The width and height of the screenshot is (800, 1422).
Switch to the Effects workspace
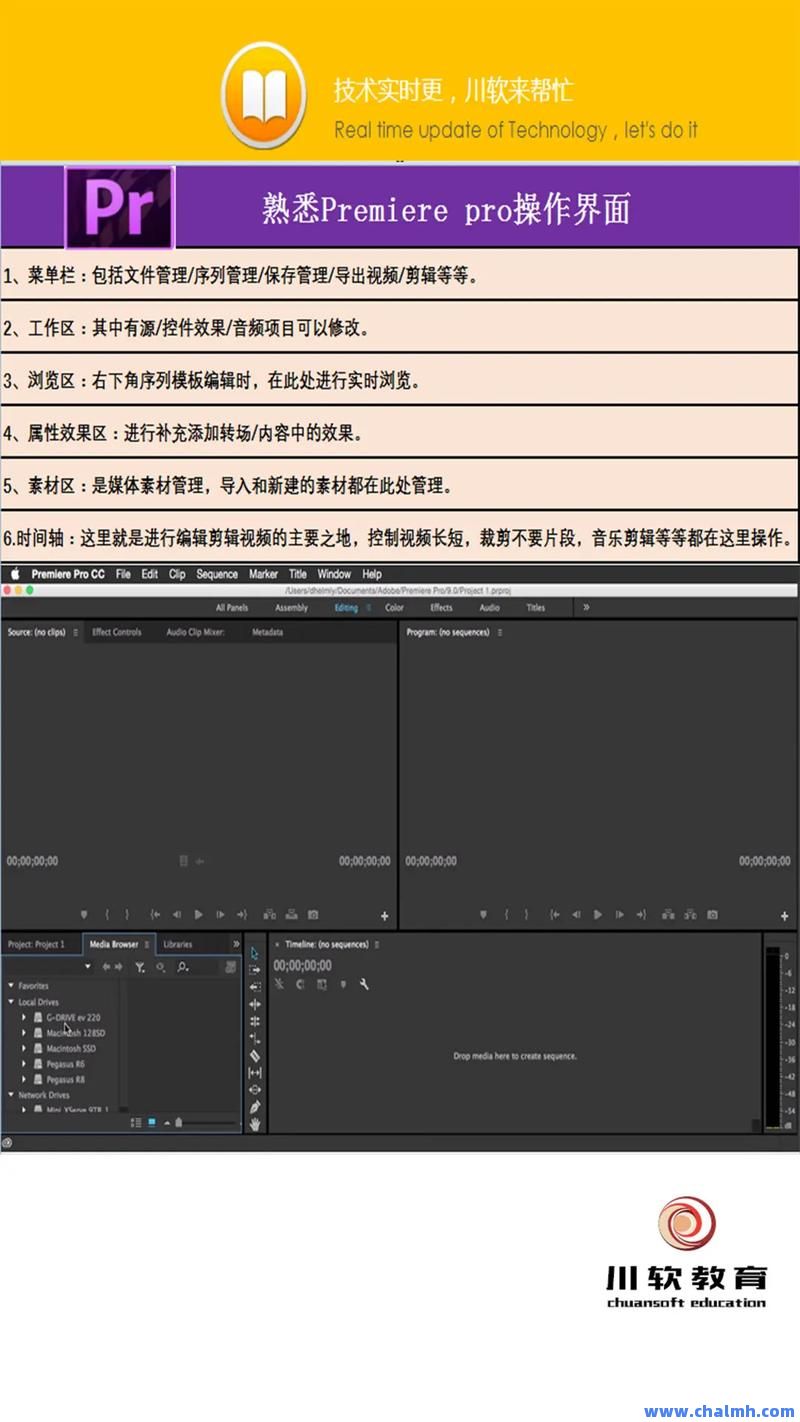pos(441,607)
